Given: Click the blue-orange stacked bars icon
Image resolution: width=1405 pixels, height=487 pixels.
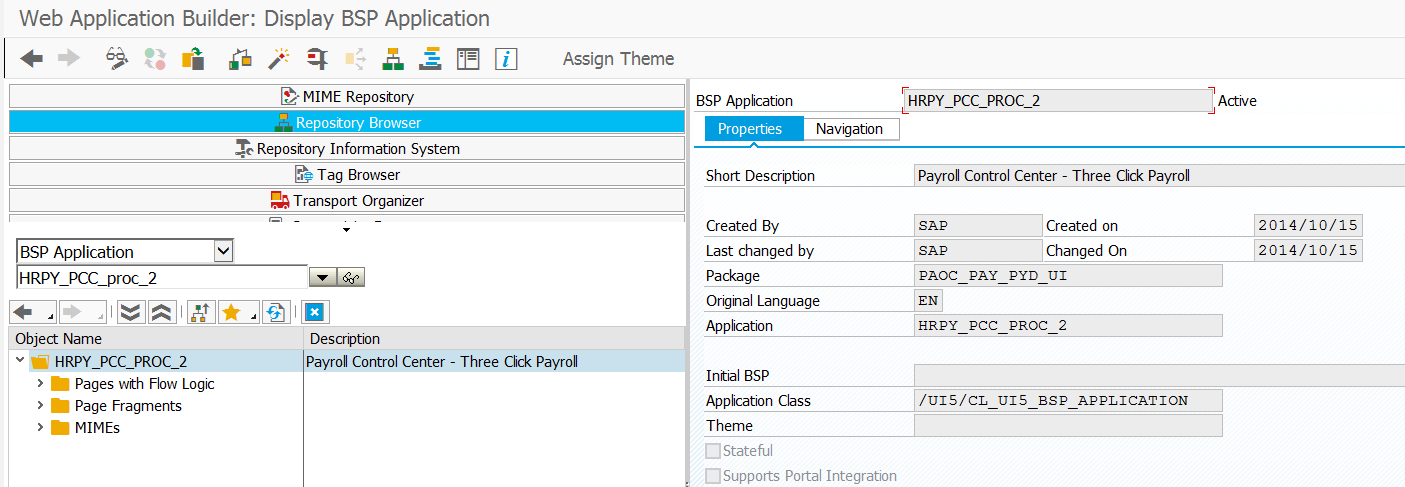Looking at the screenshot, I should (430, 59).
